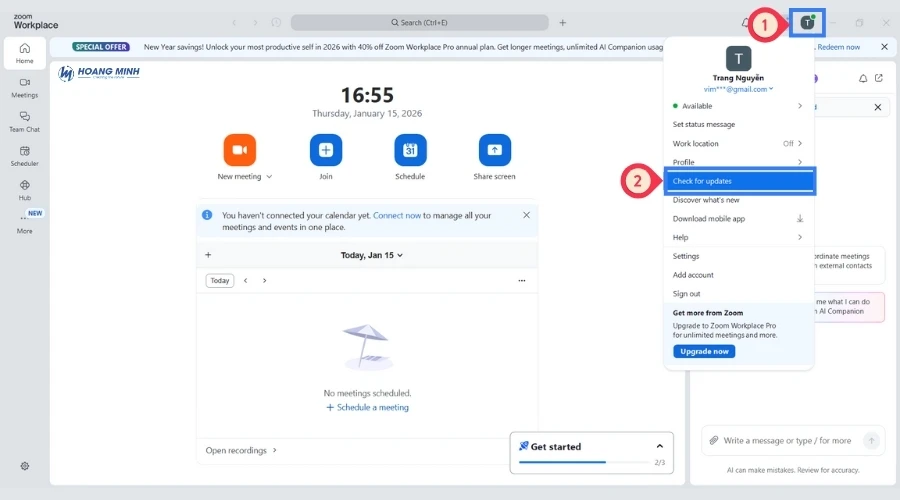The height and width of the screenshot is (500, 900).
Task: Dismiss the calendar connect notice
Action: (x=526, y=215)
